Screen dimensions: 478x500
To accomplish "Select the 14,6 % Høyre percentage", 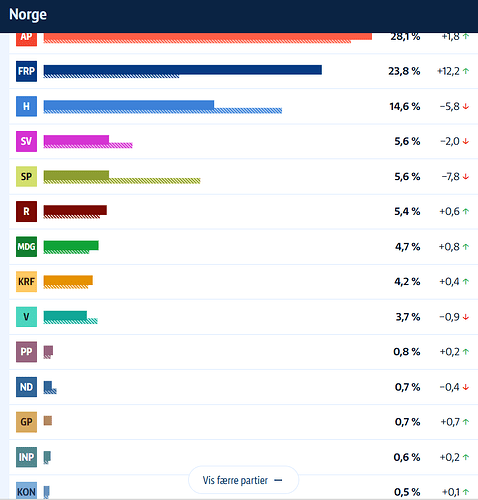I will point(405,106).
